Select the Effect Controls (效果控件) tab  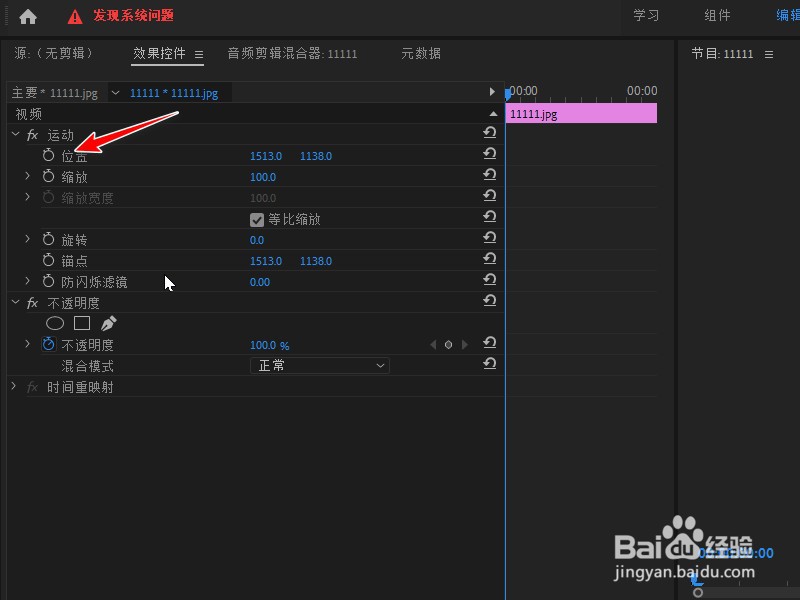159,53
